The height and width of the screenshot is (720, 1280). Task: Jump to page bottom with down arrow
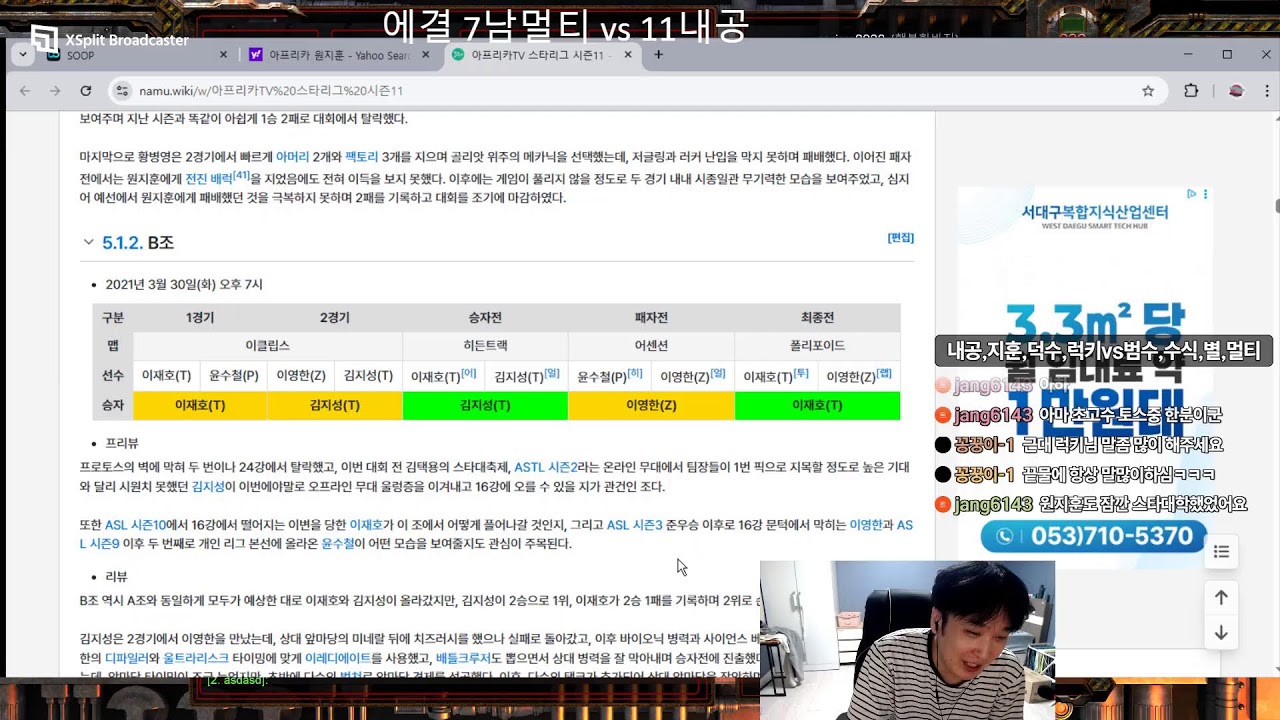click(1221, 633)
